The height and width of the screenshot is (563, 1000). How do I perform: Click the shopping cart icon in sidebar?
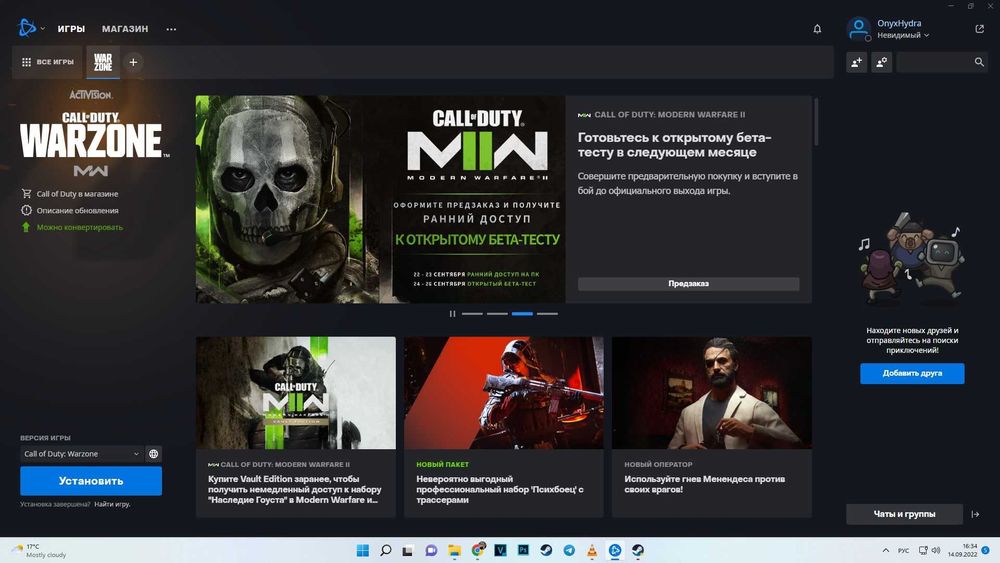26,193
